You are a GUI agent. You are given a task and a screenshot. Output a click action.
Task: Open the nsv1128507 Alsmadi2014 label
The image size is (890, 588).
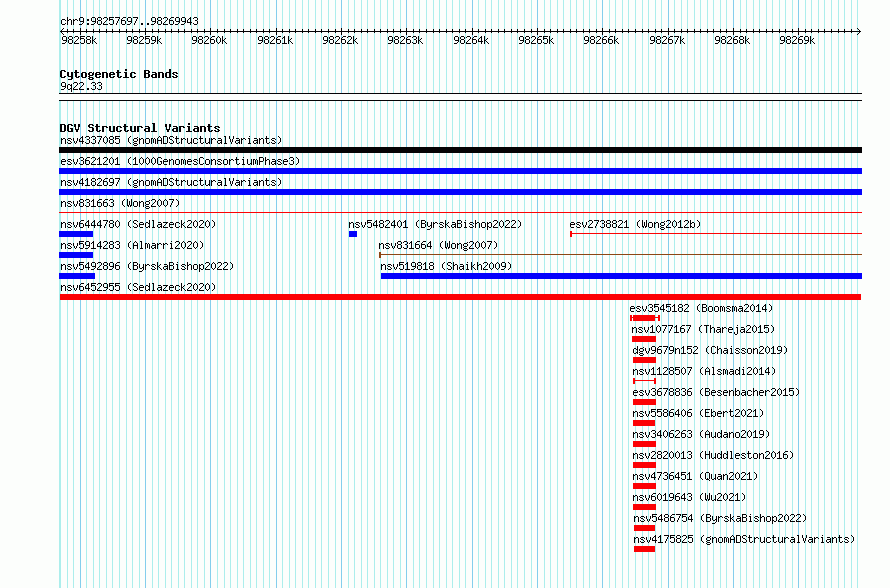(x=704, y=371)
